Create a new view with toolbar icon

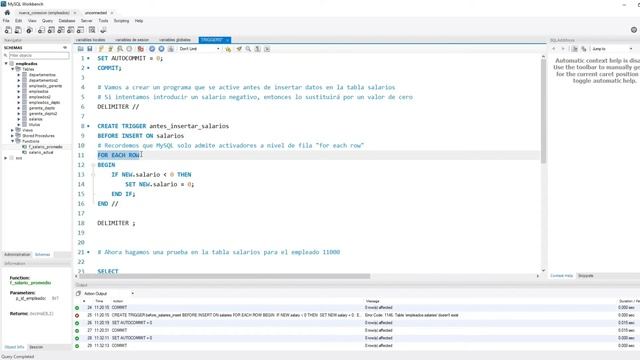click(x=61, y=30)
